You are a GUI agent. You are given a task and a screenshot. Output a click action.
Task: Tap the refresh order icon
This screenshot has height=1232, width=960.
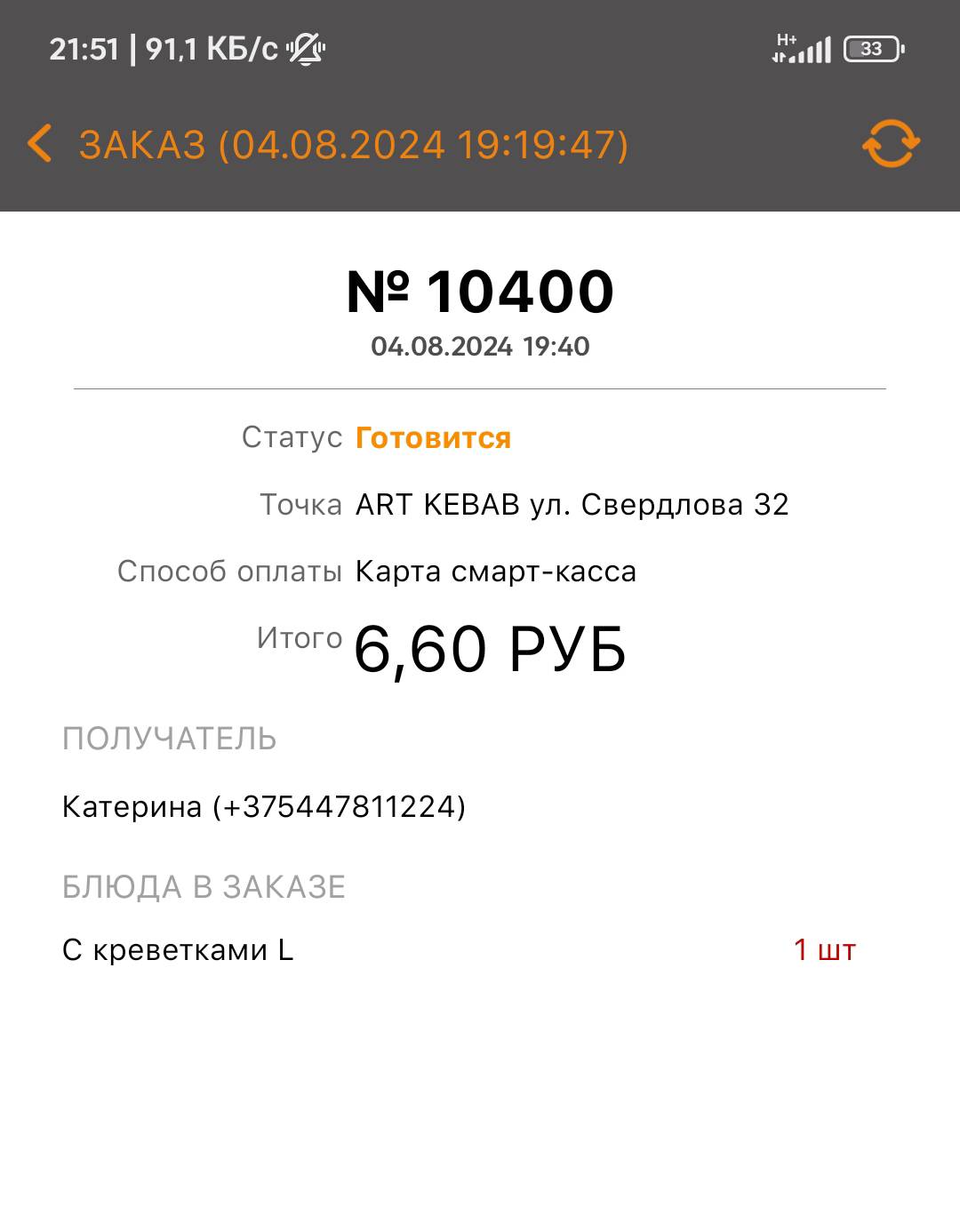pos(891,144)
